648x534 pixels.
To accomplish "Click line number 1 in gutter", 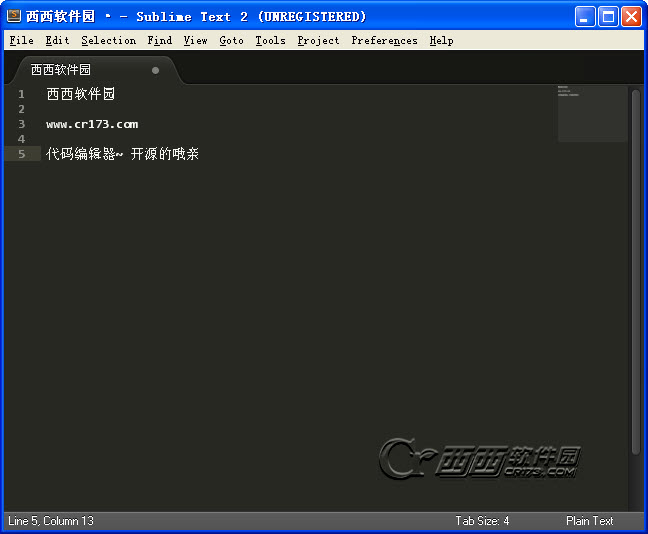I will 21,94.
